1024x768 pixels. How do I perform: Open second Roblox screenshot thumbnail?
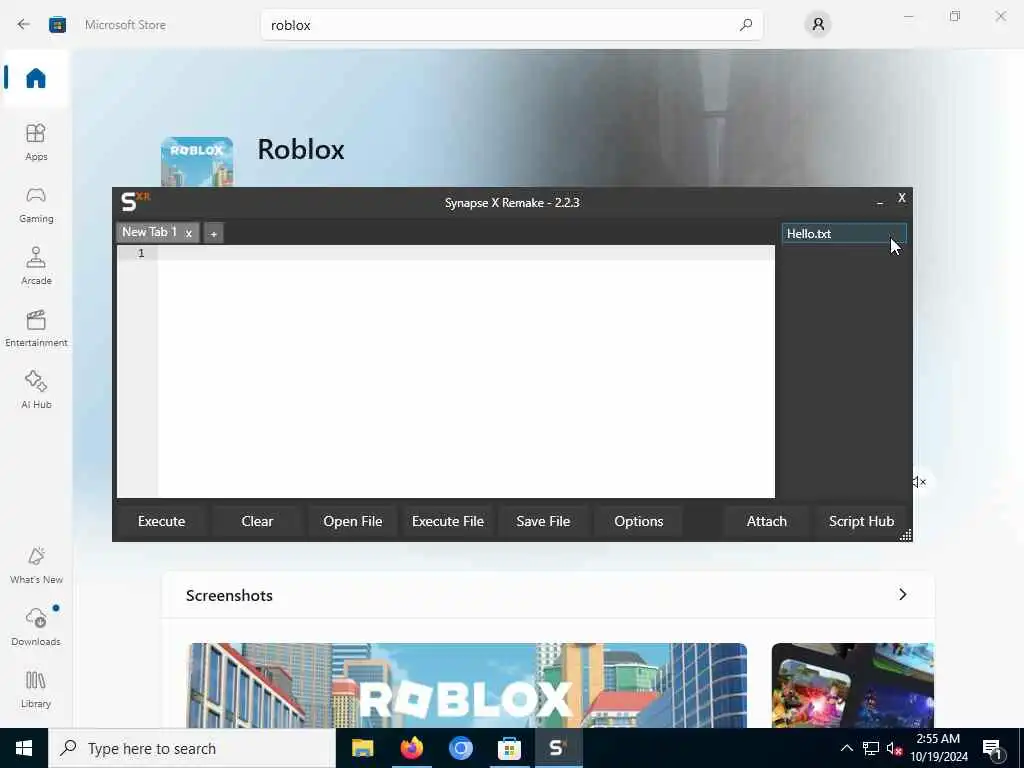[852, 685]
